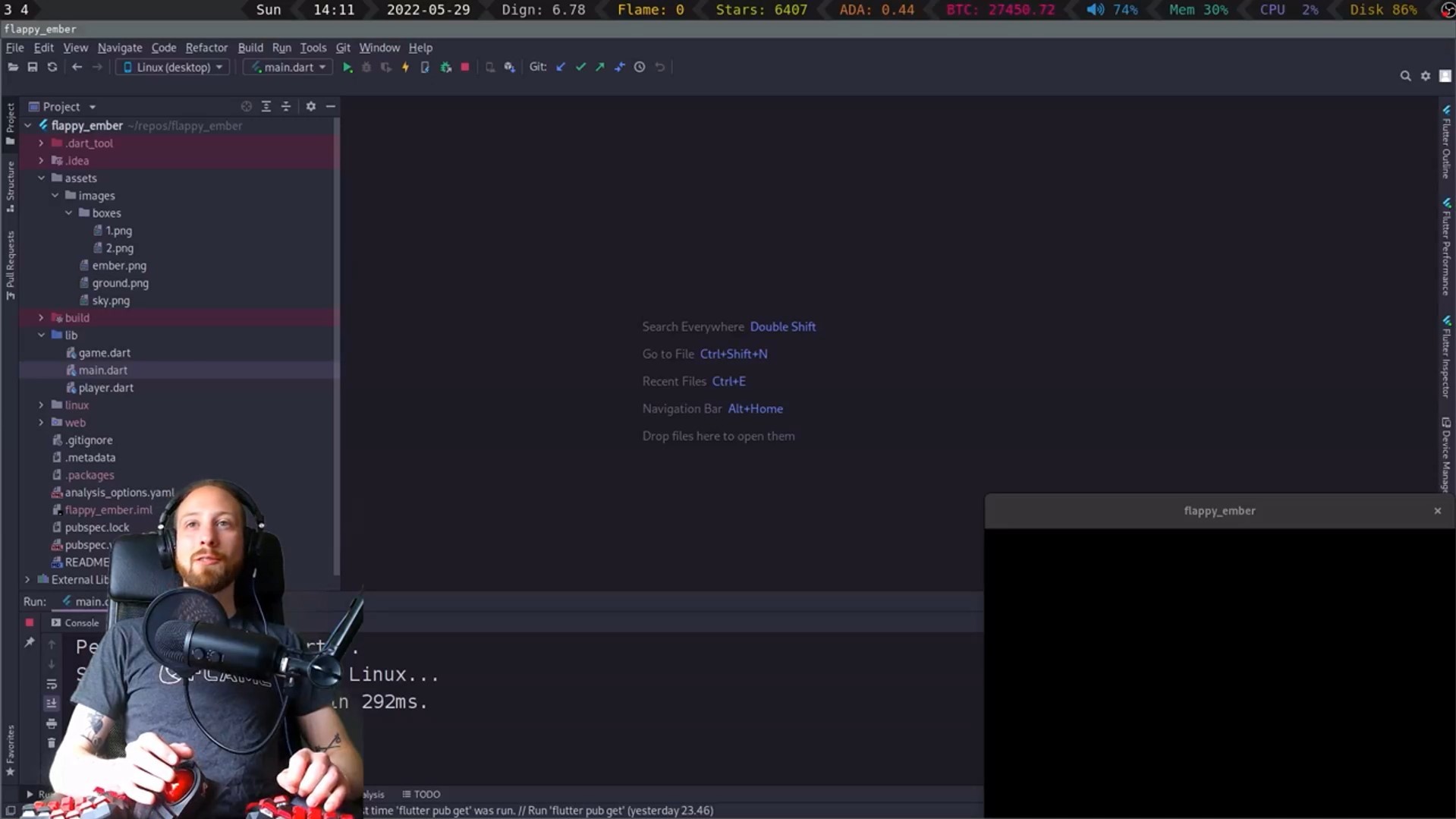Expand the linux folder
This screenshot has width=1456, height=819.
[x=42, y=405]
